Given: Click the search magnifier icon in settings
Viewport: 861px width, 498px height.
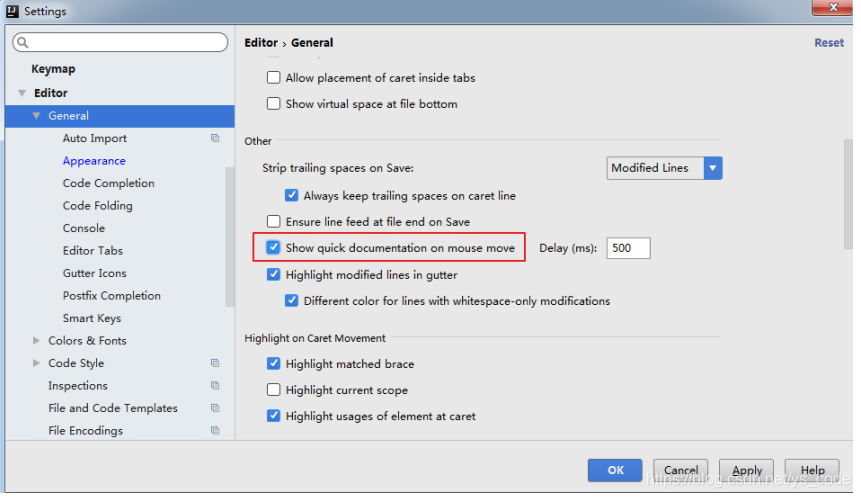Looking at the screenshot, I should 23,42.
